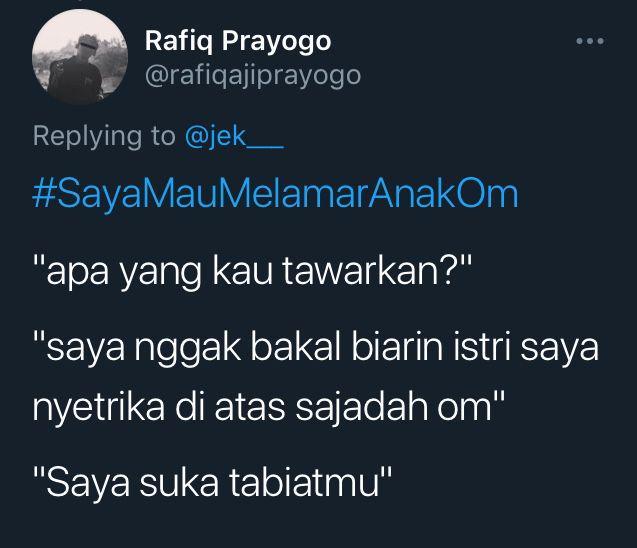This screenshot has width=637, height=548.
Task: Open the Rafiq Prayogo display name
Action: click(x=238, y=42)
